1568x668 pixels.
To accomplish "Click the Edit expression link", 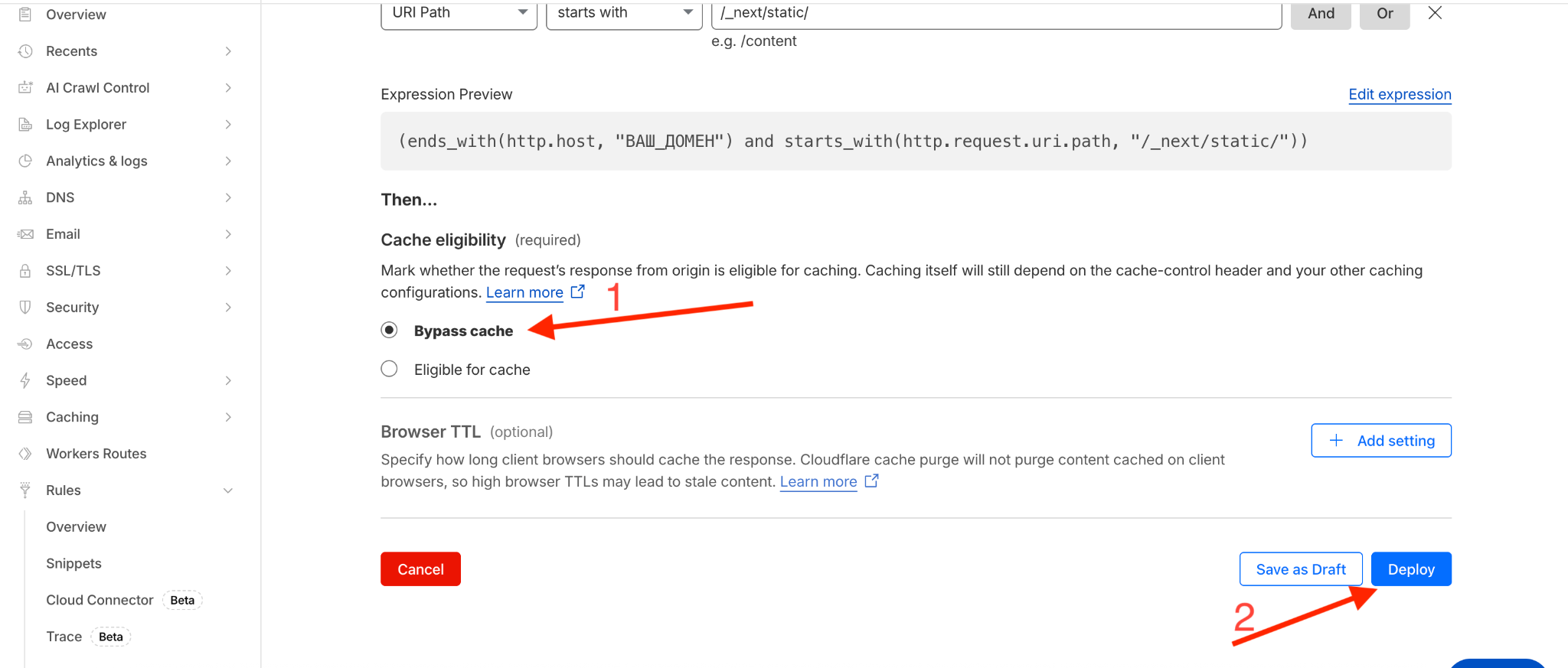I will tap(1399, 94).
